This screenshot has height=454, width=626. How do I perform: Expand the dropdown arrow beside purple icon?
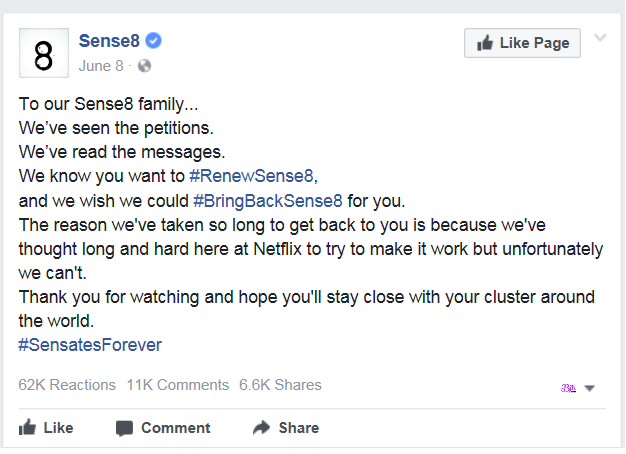[x=589, y=388]
